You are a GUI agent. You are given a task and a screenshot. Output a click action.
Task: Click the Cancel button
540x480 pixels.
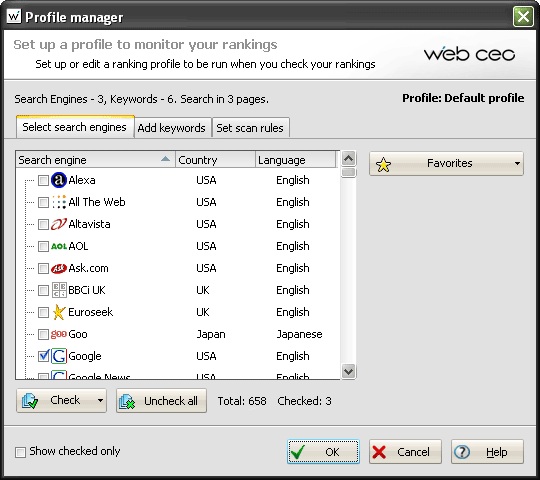point(405,452)
